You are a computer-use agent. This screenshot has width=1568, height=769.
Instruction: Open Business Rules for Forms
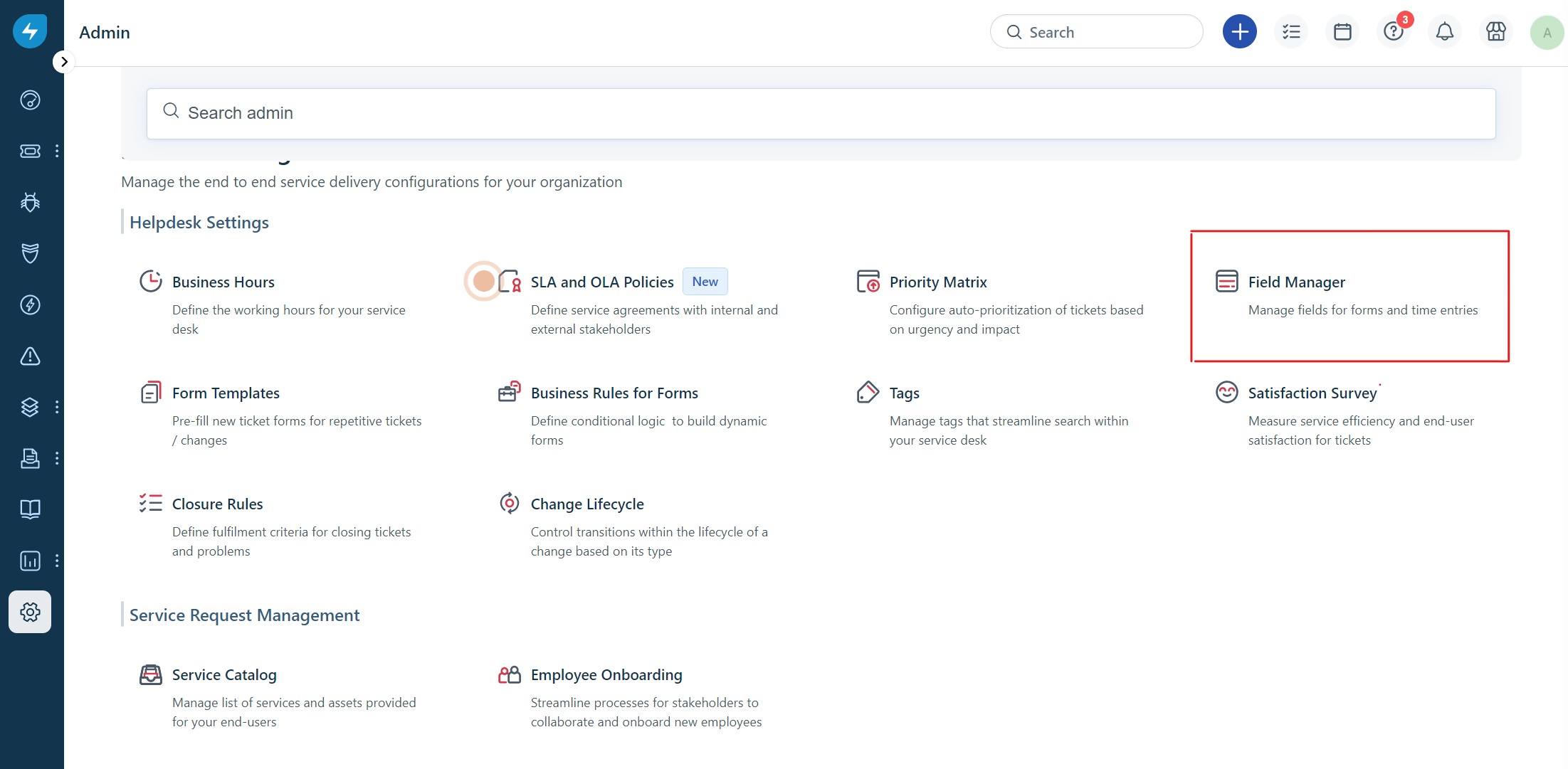[614, 393]
